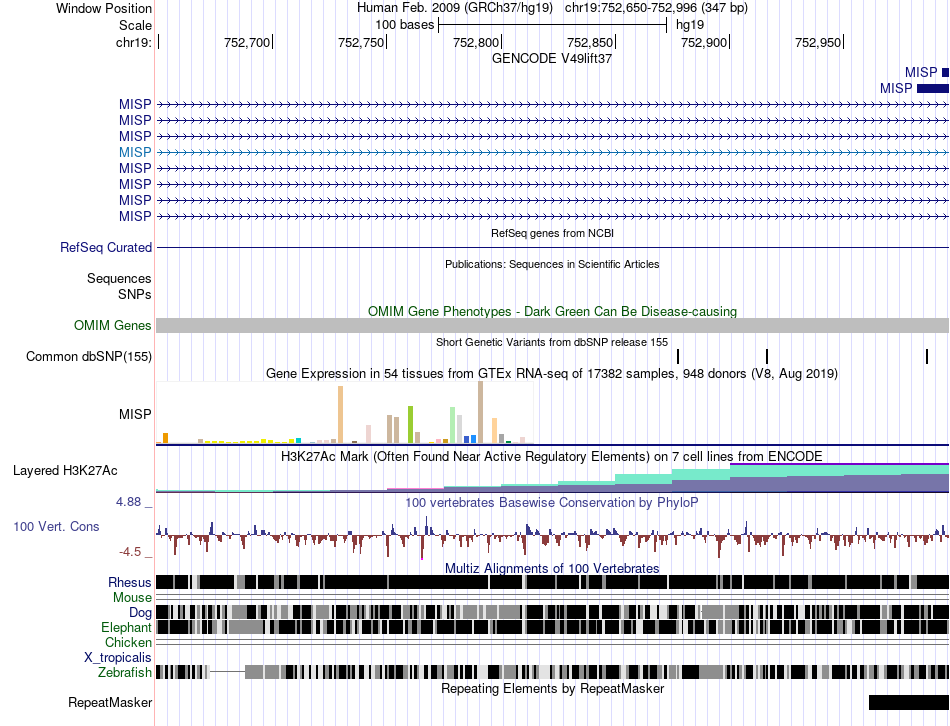
Task: Click the wide MISP exon block at right edge
Action: pos(933,88)
